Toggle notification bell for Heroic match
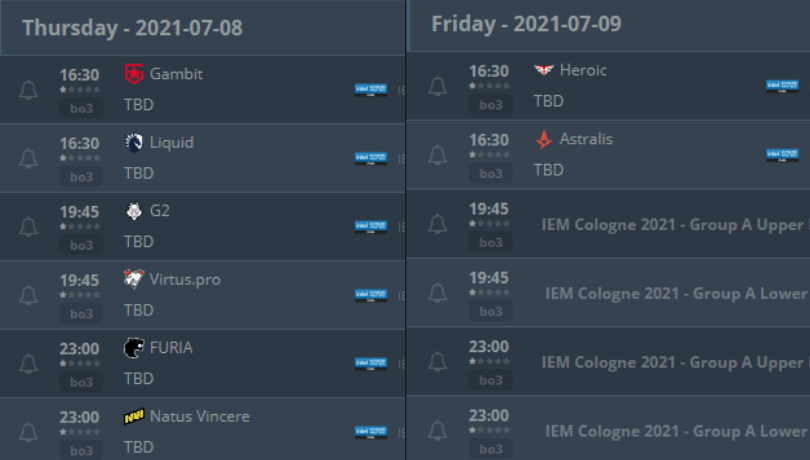Image resolution: width=810 pixels, height=460 pixels. tap(437, 87)
